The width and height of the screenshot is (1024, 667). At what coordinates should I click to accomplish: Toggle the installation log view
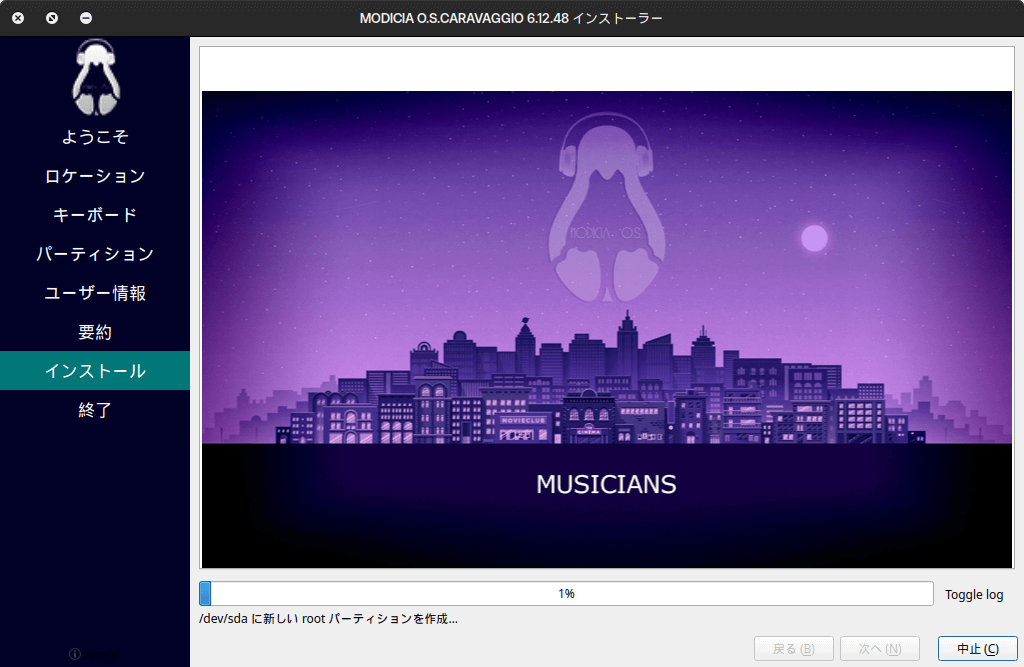(973, 594)
